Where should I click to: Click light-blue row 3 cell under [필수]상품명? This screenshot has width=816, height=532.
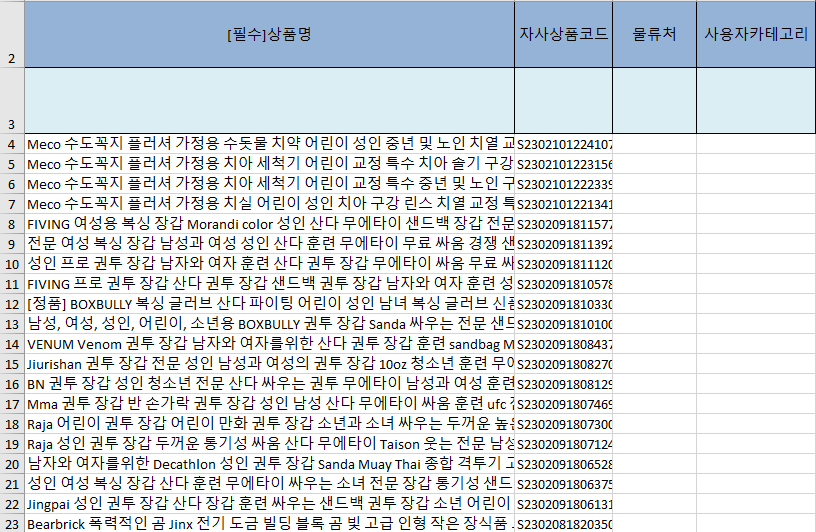[x=270, y=100]
